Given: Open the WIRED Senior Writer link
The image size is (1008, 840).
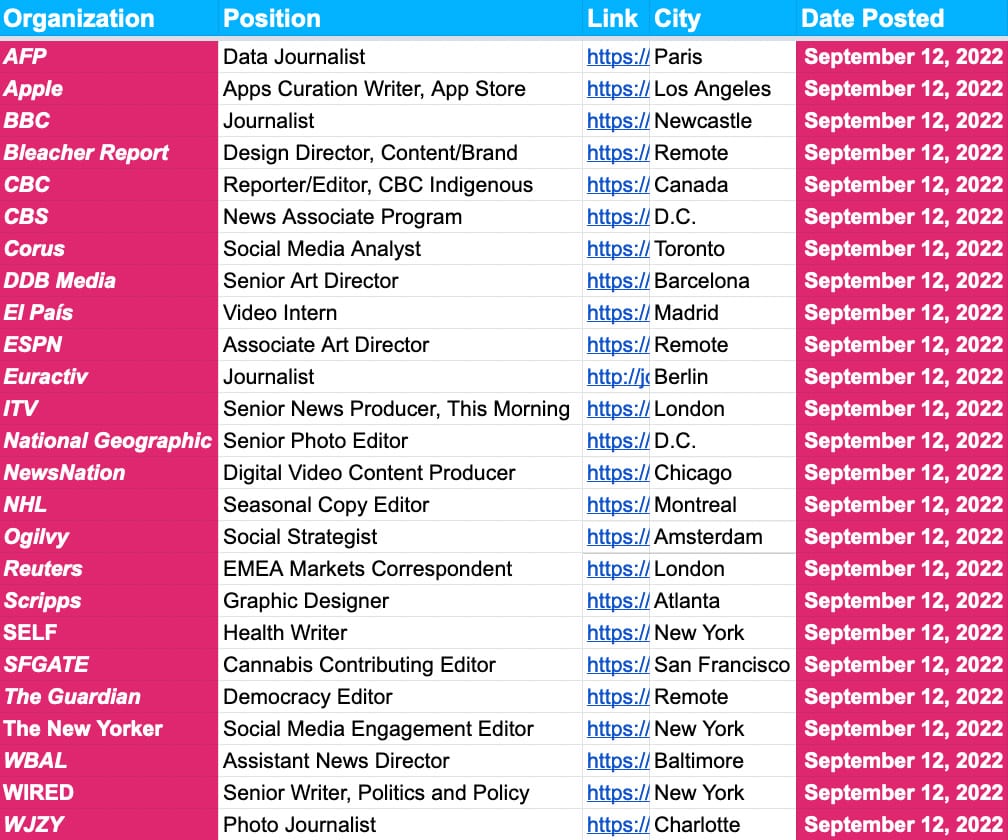Looking at the screenshot, I should point(617,793).
